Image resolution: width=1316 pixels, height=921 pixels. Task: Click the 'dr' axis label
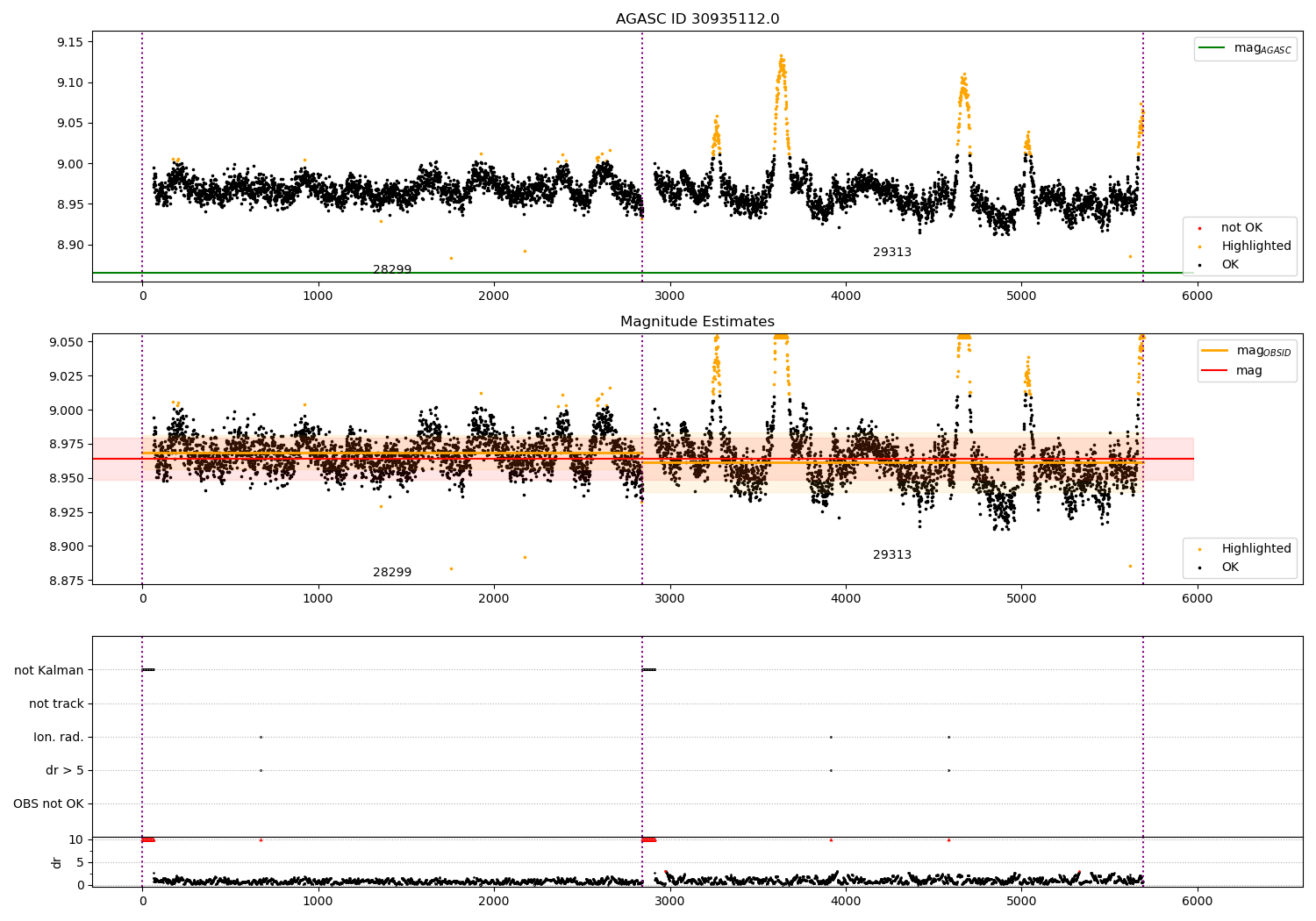pos(57,862)
